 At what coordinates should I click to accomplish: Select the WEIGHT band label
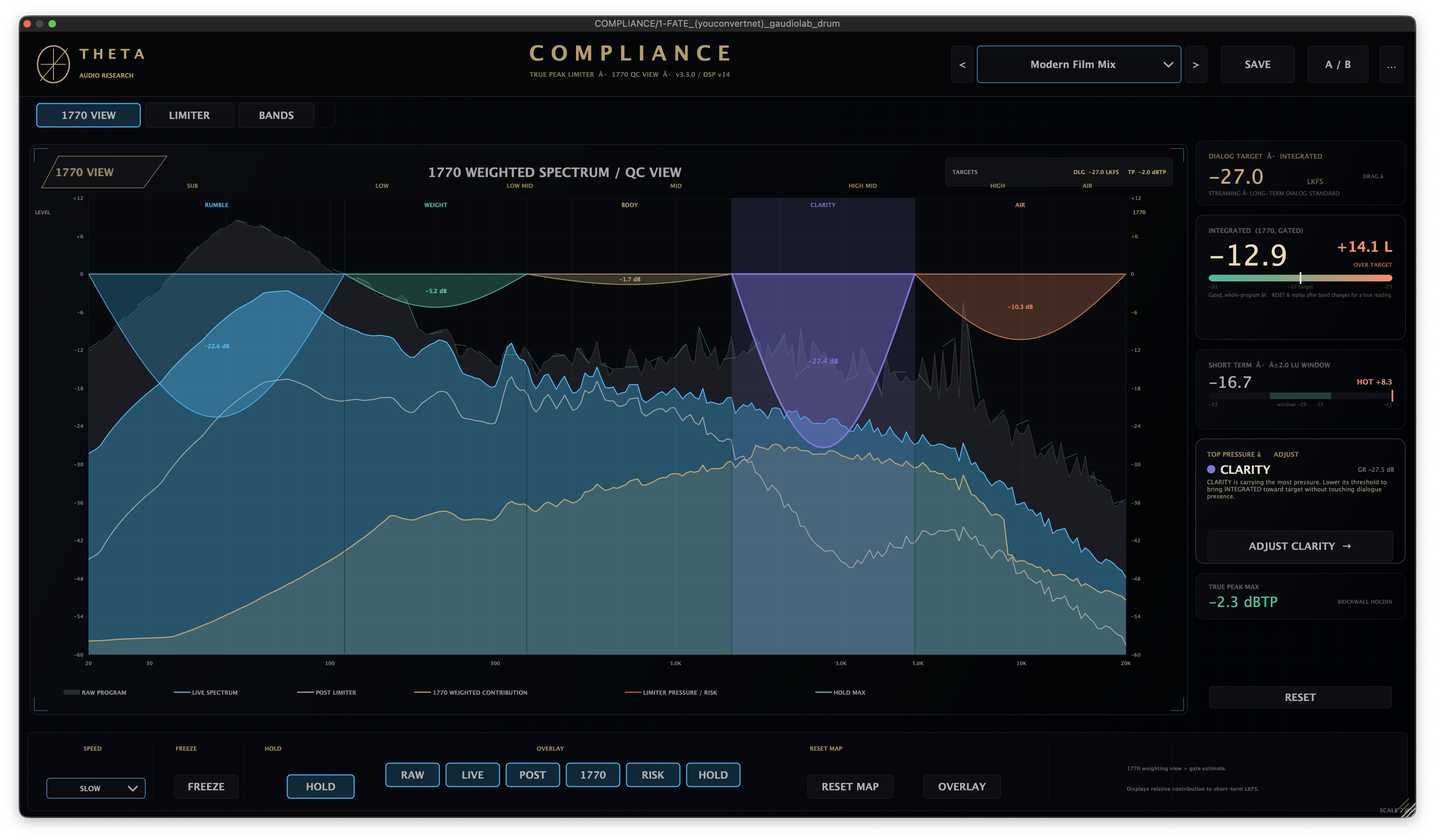pyautogui.click(x=436, y=205)
